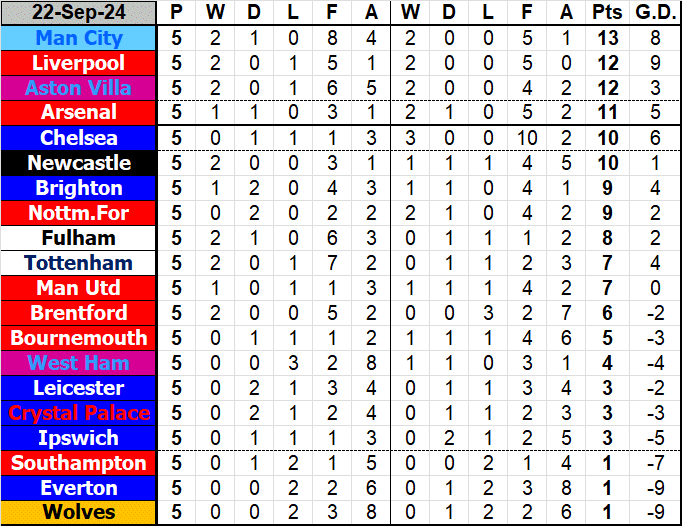
Task: Select the Liverpool team cell
Action: (x=79, y=63)
